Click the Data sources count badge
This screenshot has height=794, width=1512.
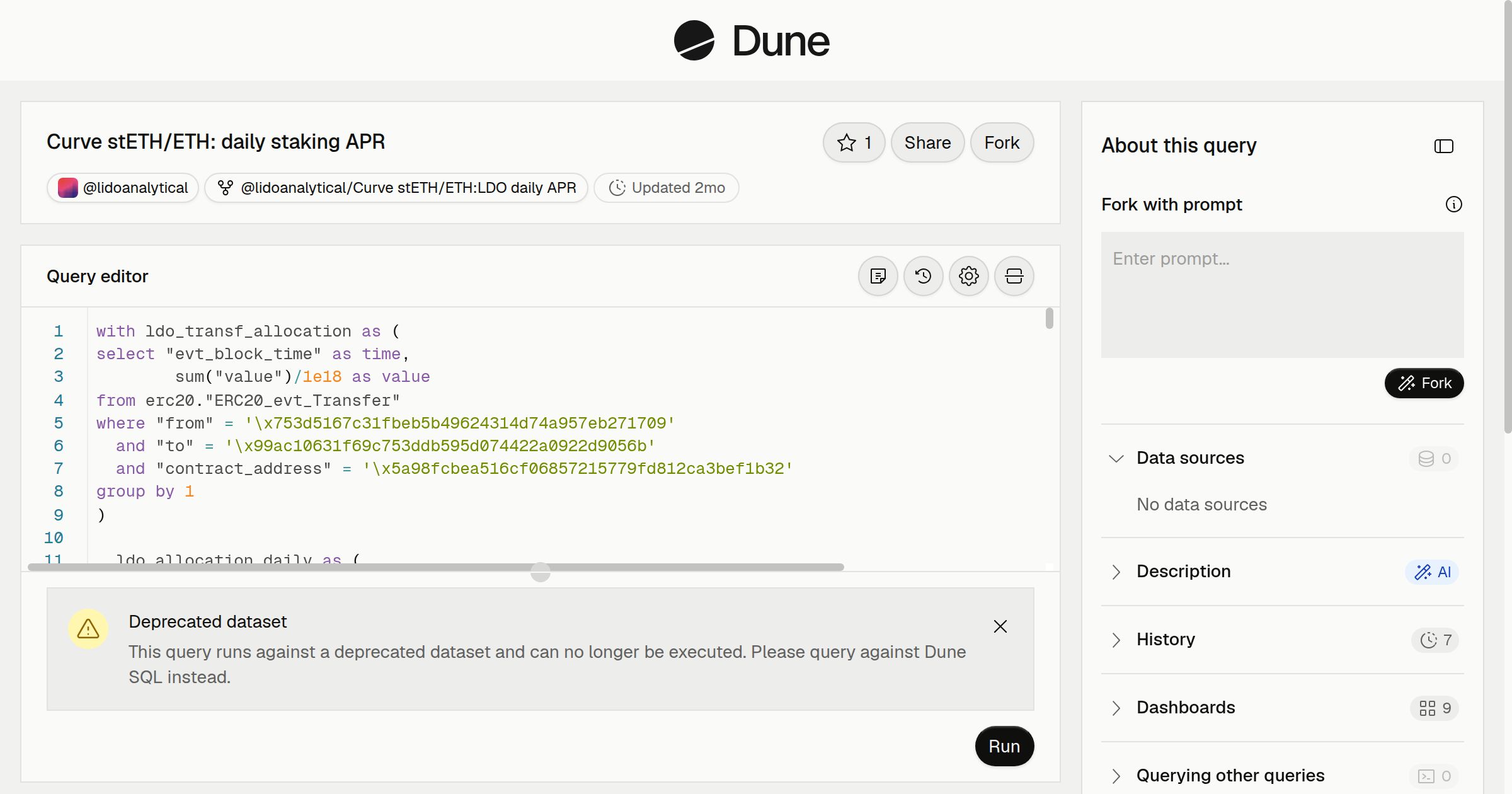1434,459
